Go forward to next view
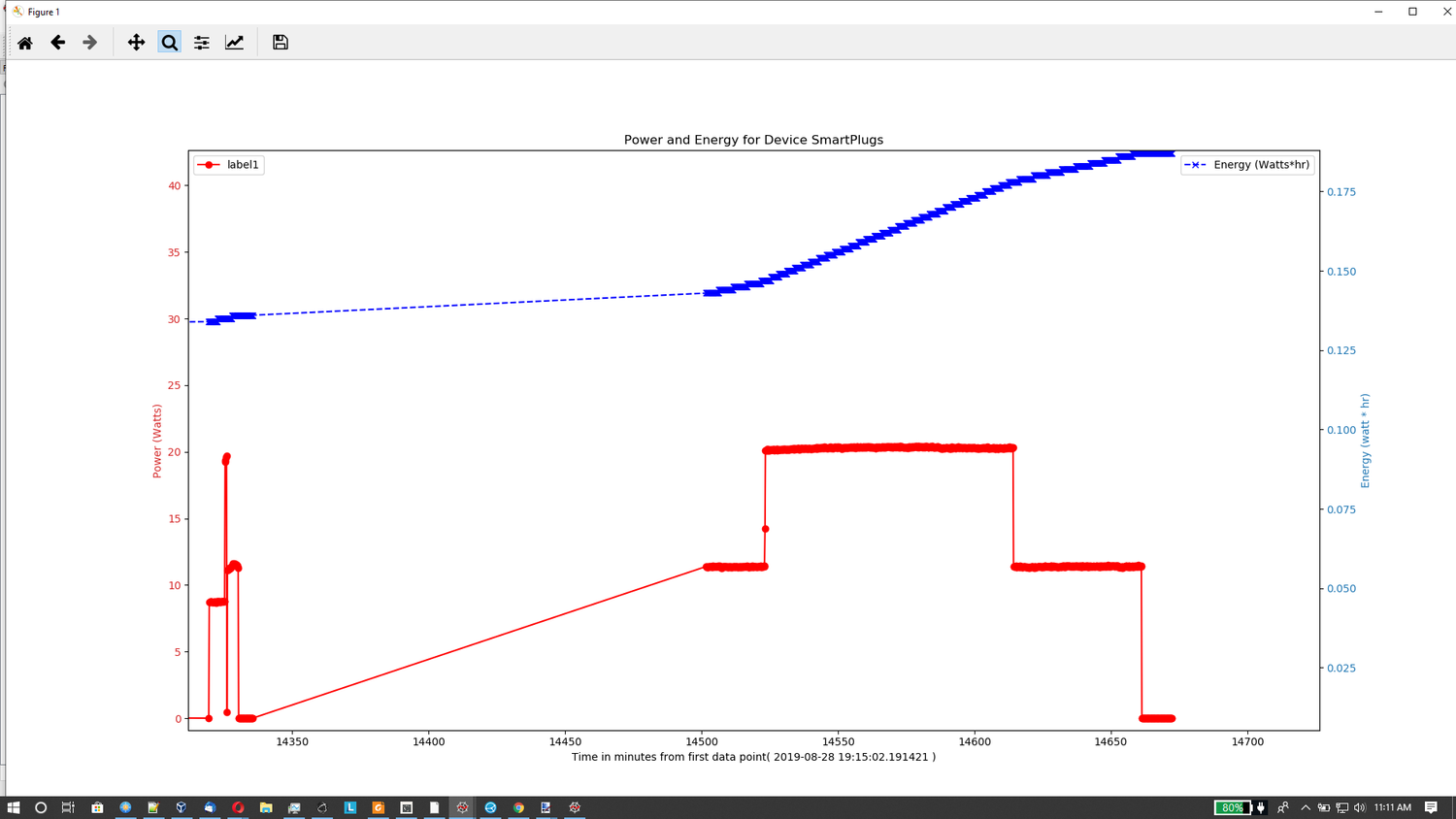 click(90, 43)
